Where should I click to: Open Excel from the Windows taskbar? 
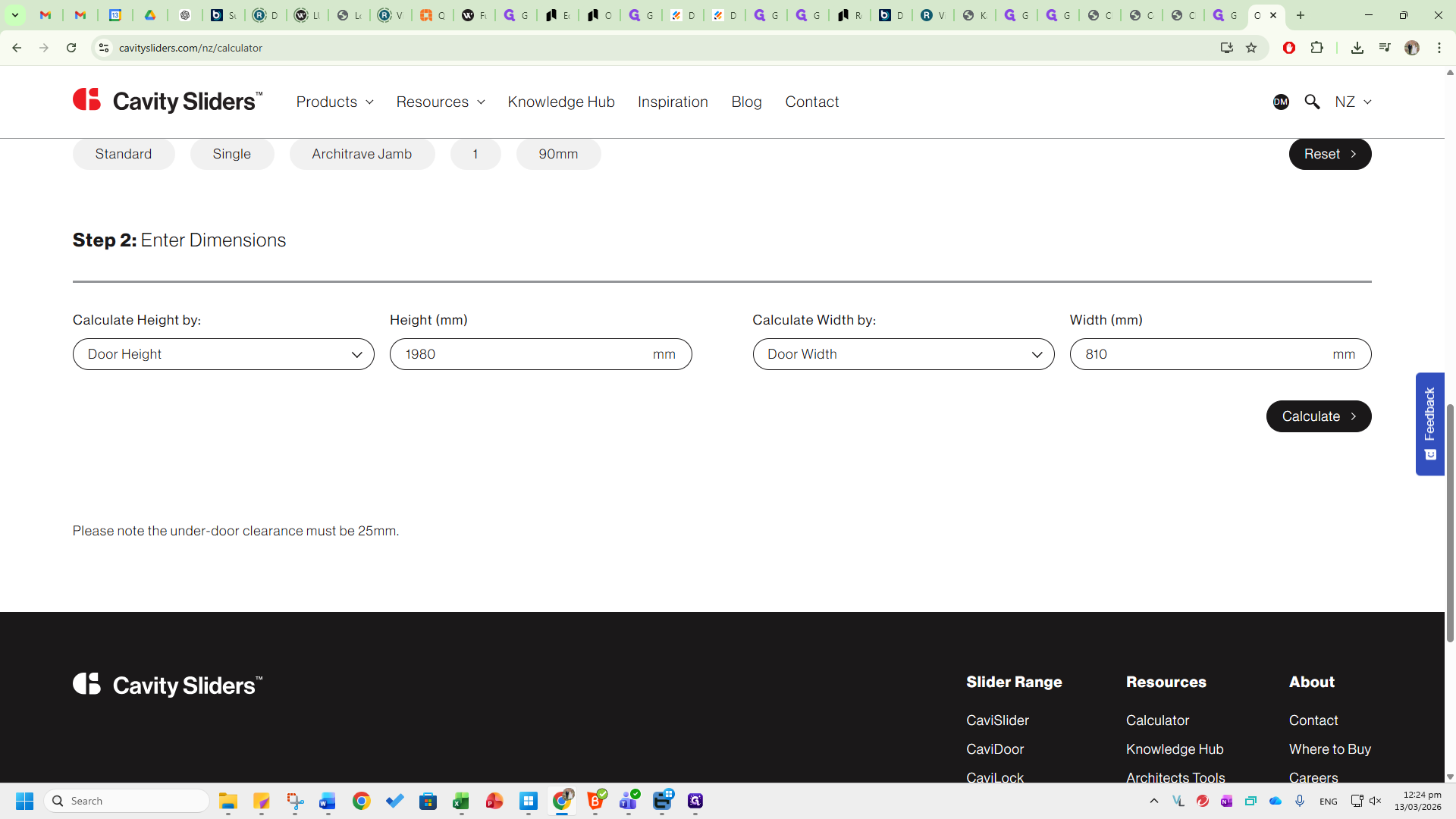point(461,801)
